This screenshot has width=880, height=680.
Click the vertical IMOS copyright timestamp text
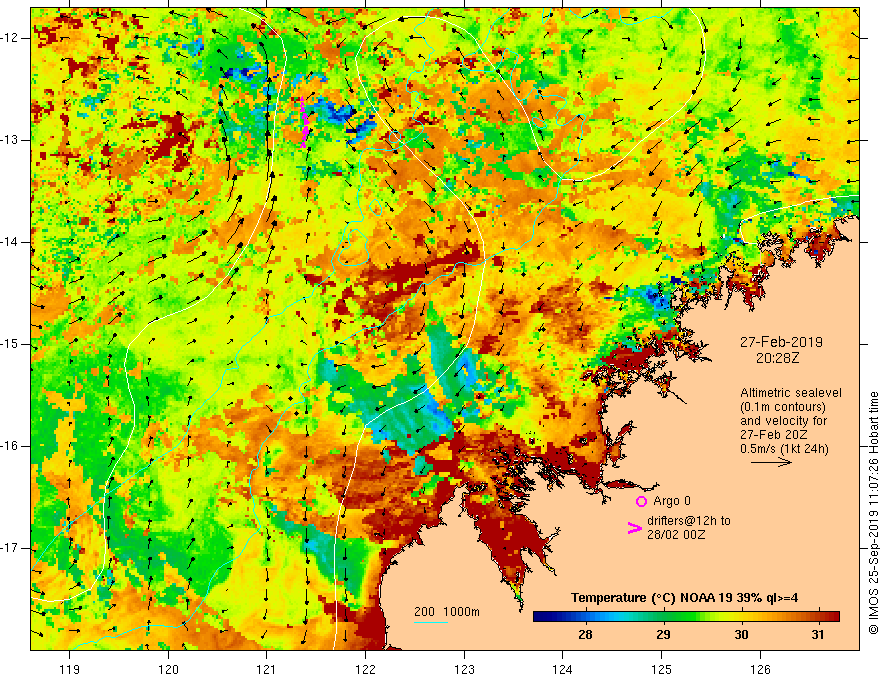873,513
